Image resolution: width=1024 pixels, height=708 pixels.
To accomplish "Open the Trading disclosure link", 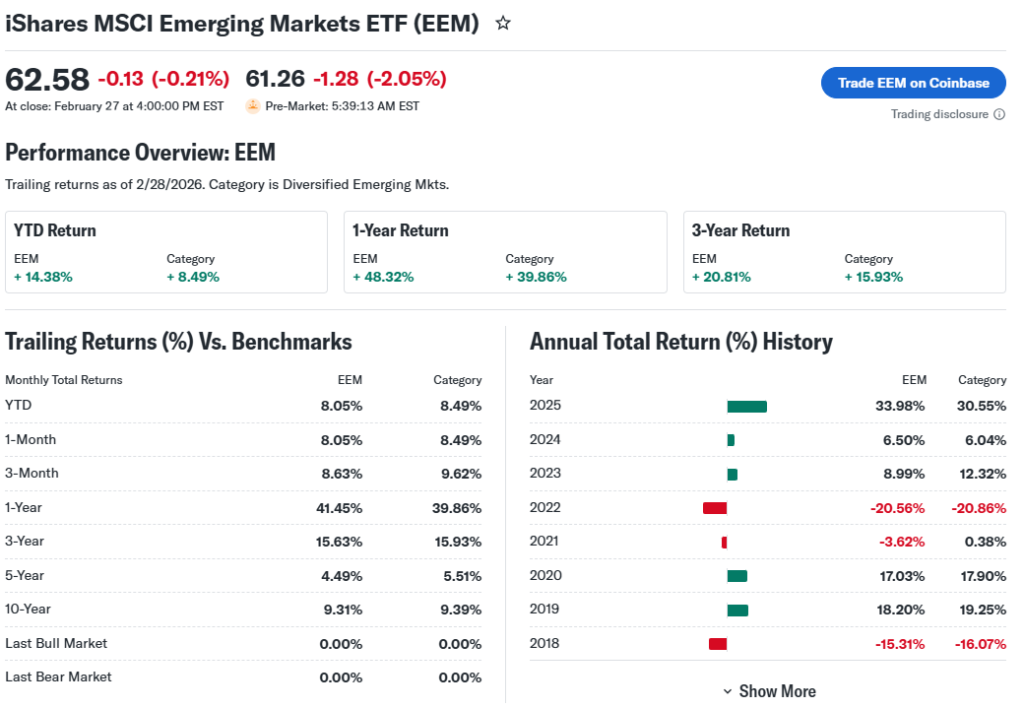I will tap(939, 114).
